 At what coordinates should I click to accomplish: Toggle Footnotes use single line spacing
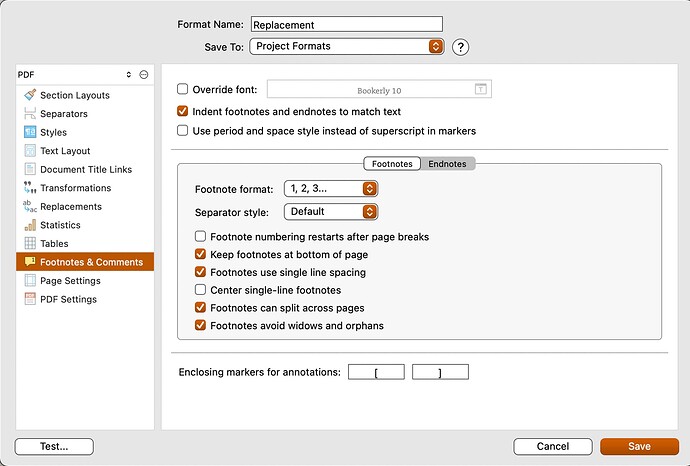click(200, 272)
